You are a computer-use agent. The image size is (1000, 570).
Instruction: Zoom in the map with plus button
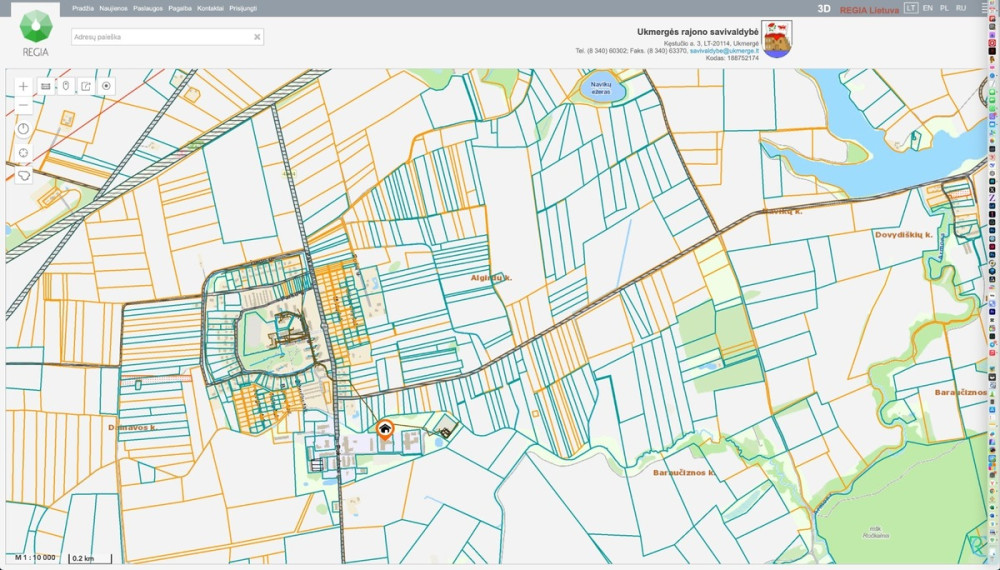pyautogui.click(x=24, y=86)
